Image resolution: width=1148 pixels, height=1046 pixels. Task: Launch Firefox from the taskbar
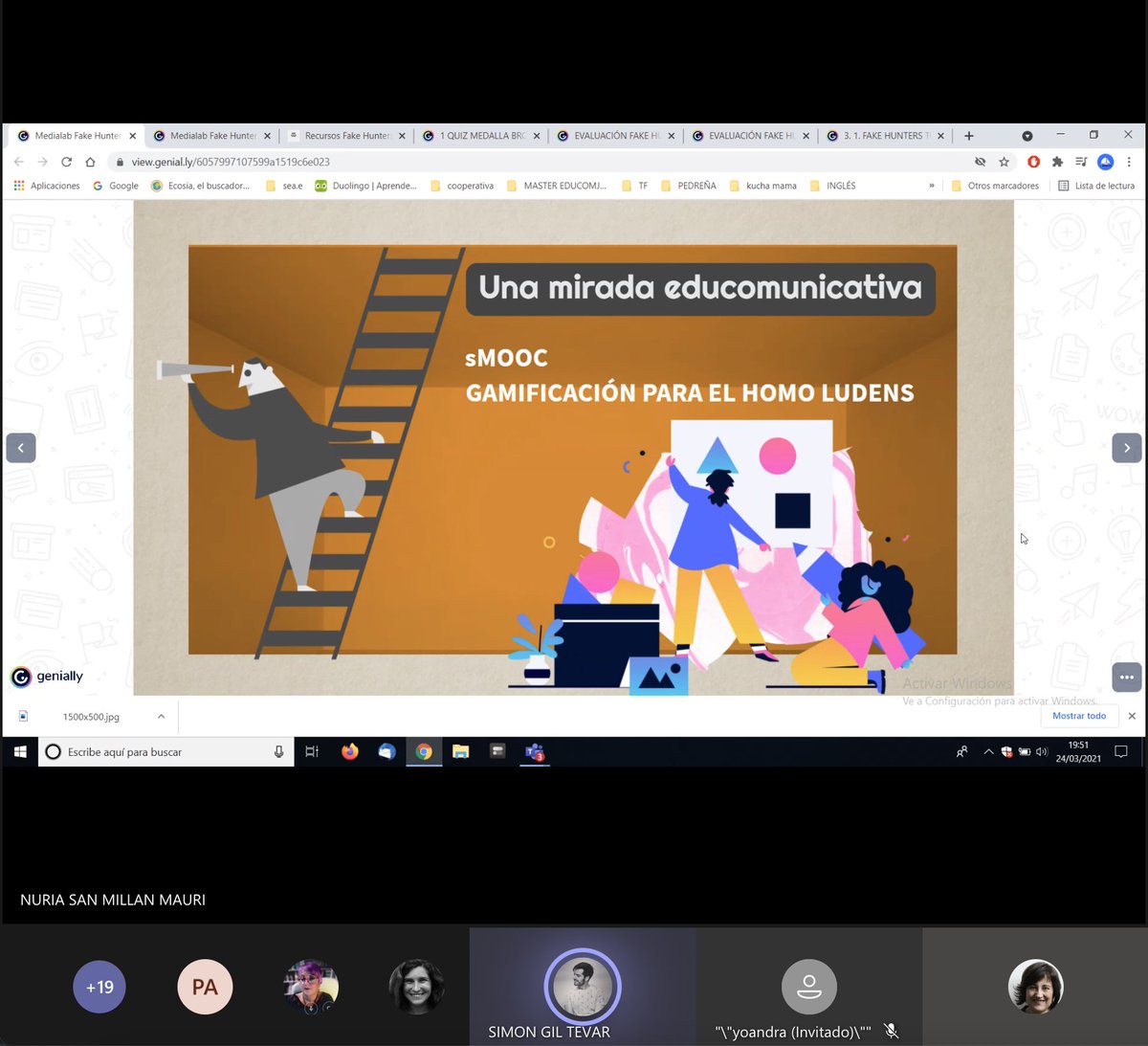[x=350, y=752]
